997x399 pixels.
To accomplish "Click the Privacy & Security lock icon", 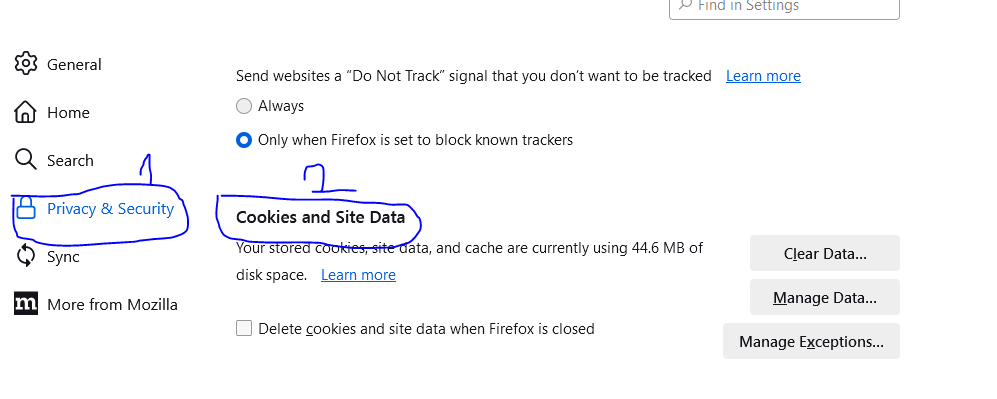I will click(x=25, y=208).
